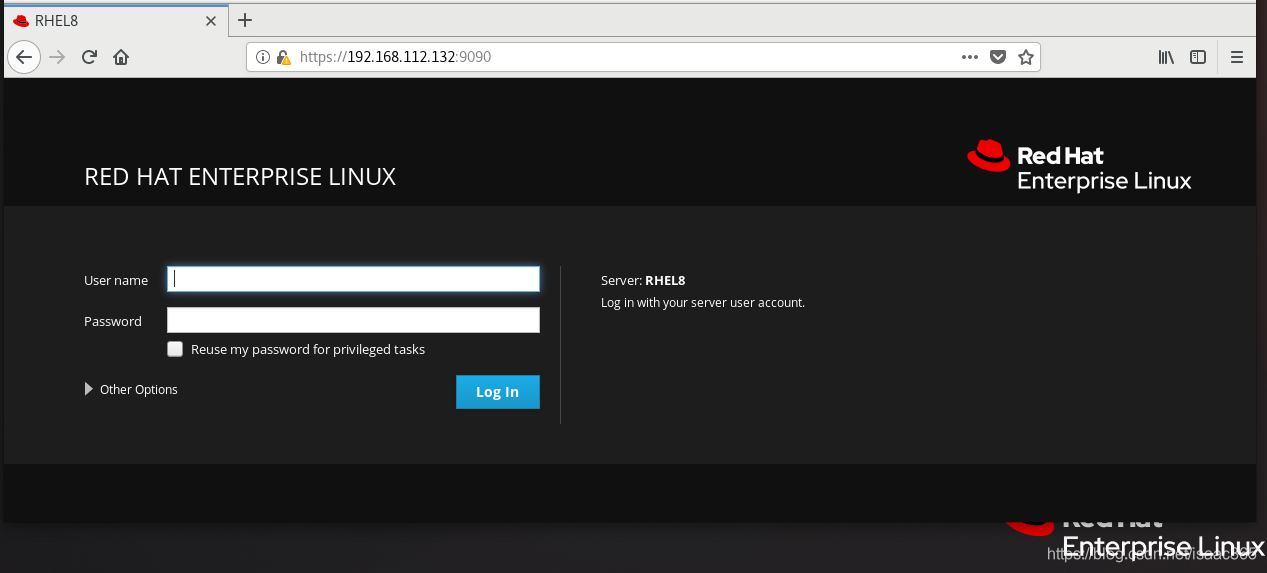This screenshot has width=1267, height=573.
Task: Close the RHEL8 tab
Action: 211,20
